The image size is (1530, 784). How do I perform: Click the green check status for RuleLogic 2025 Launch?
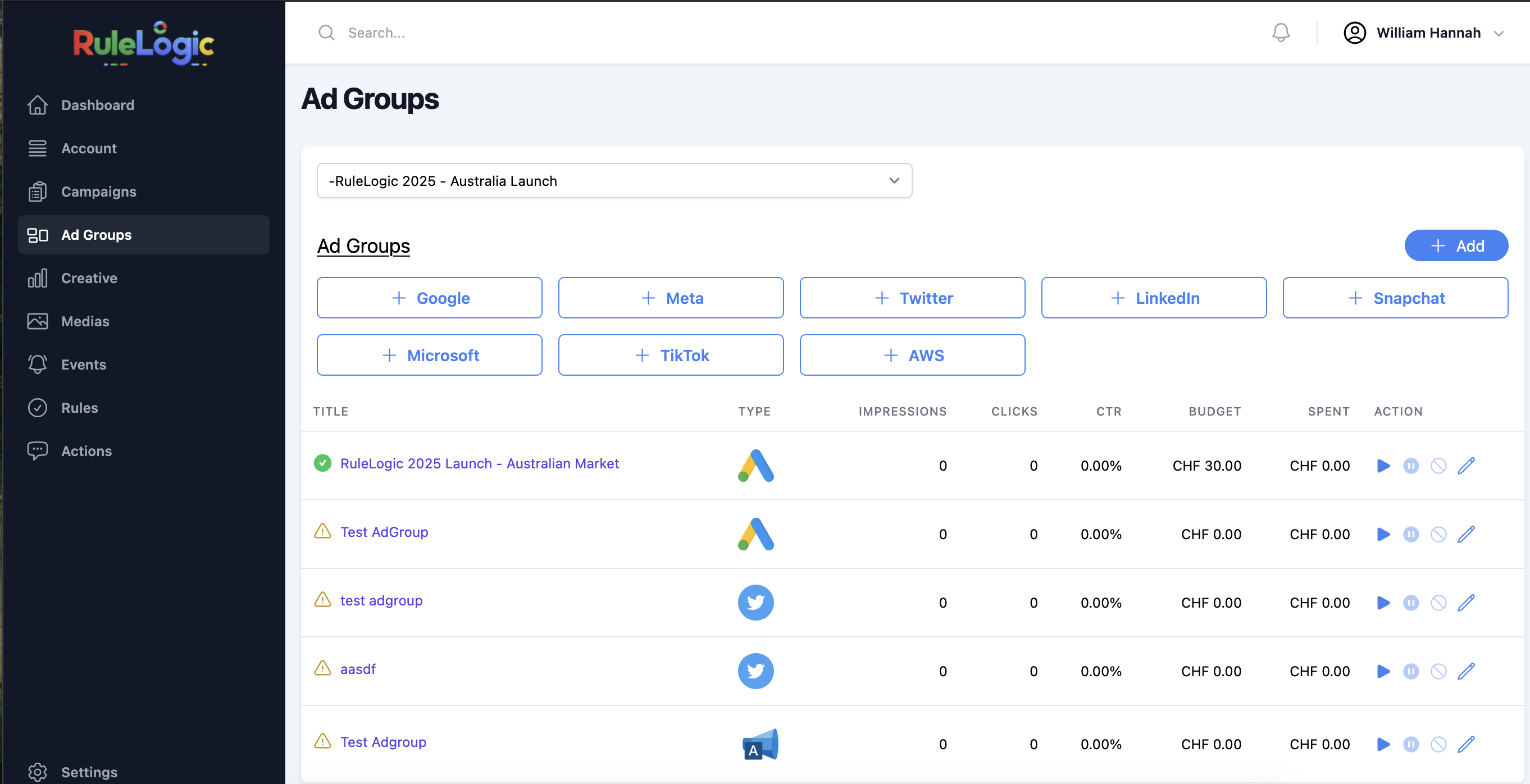pos(322,463)
